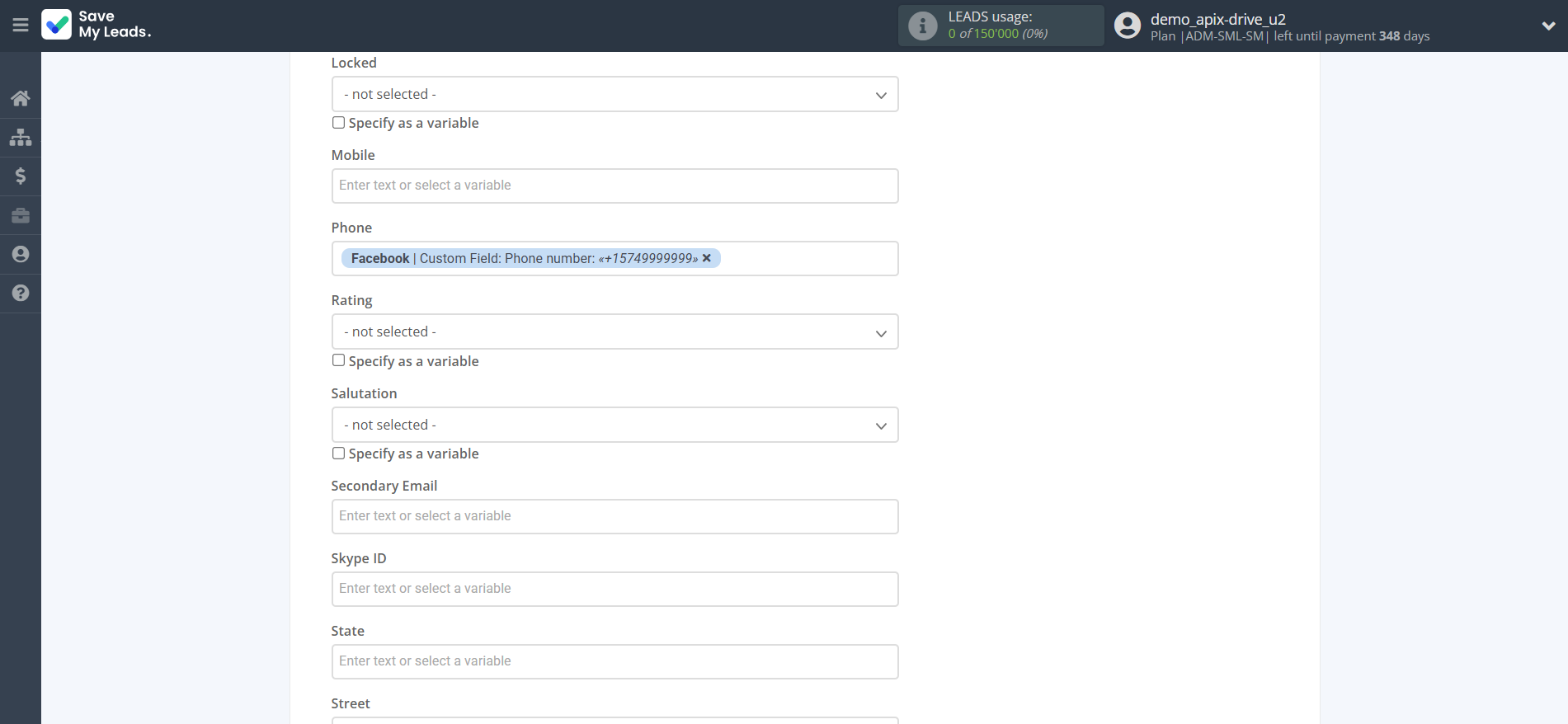Open the user profile sidebar icon
The height and width of the screenshot is (724, 1568).
point(21,254)
